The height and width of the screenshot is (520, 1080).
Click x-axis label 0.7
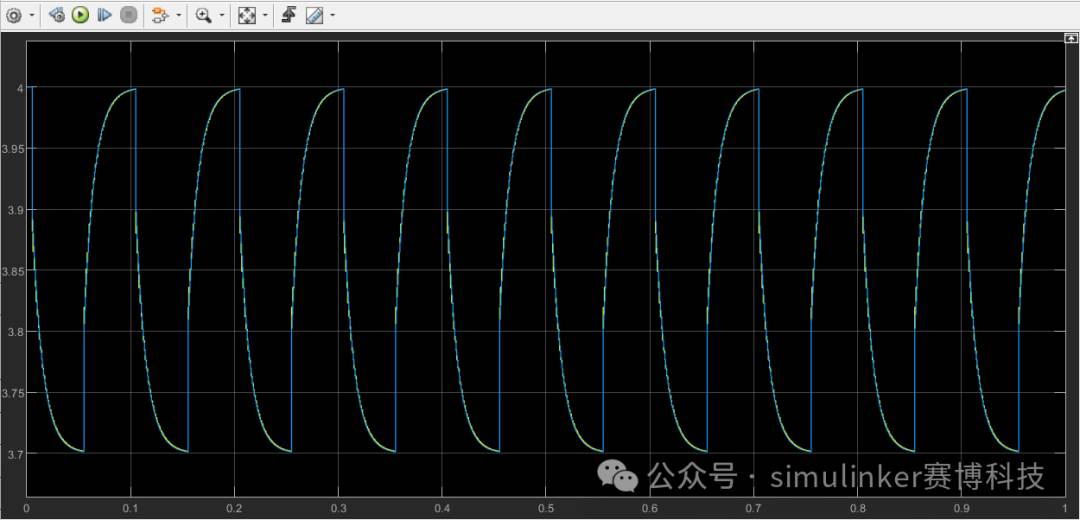[x=754, y=508]
